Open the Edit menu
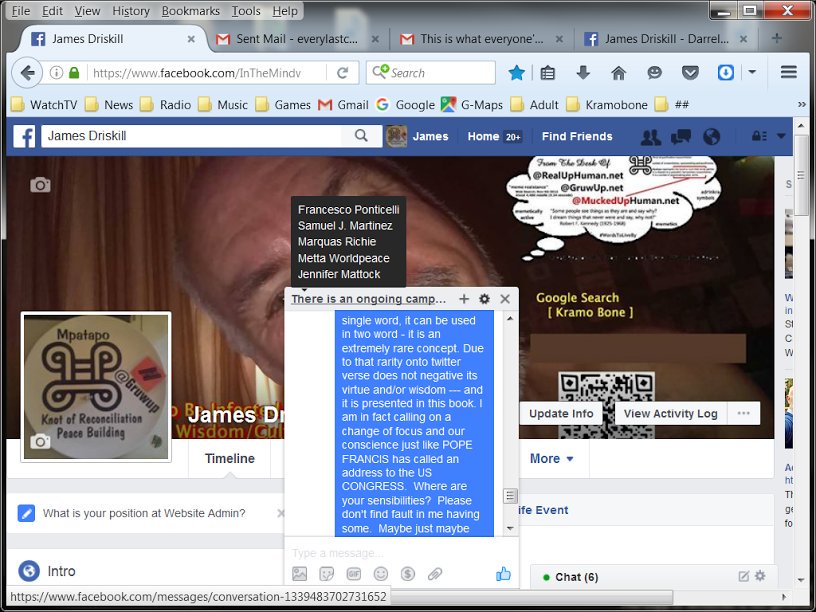 tap(52, 11)
